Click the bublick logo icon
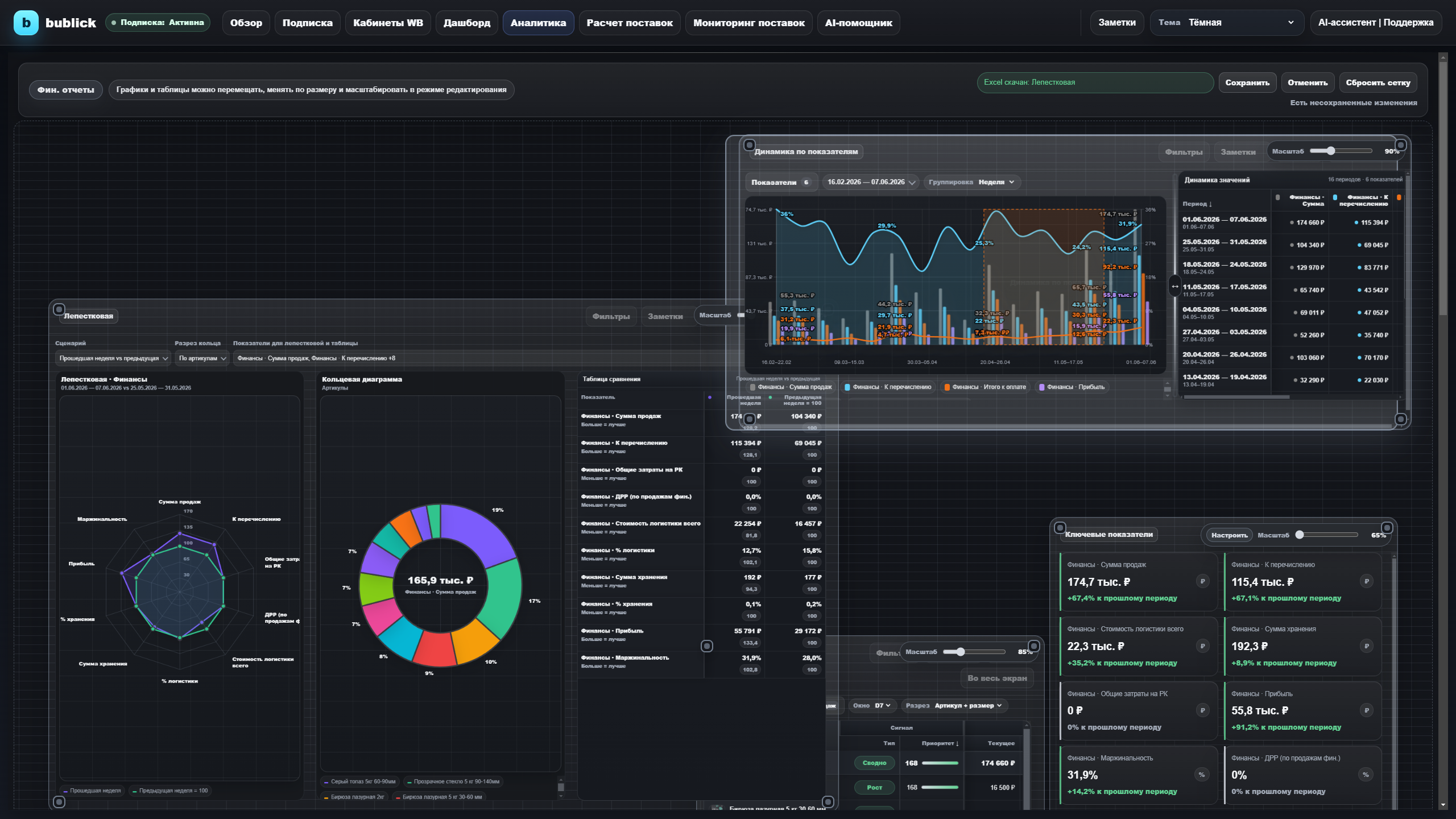The width and height of the screenshot is (1456, 819). pos(26,23)
